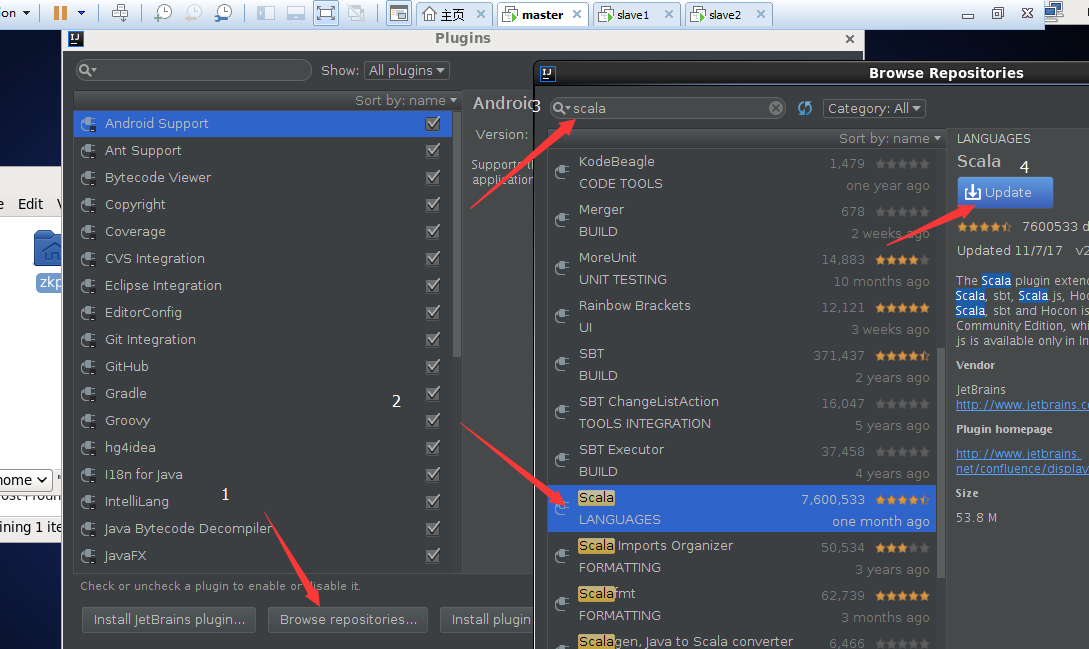Viewport: 1089px width, 649px height.
Task: Select Scala Imports Organizer row
Action: (742, 556)
